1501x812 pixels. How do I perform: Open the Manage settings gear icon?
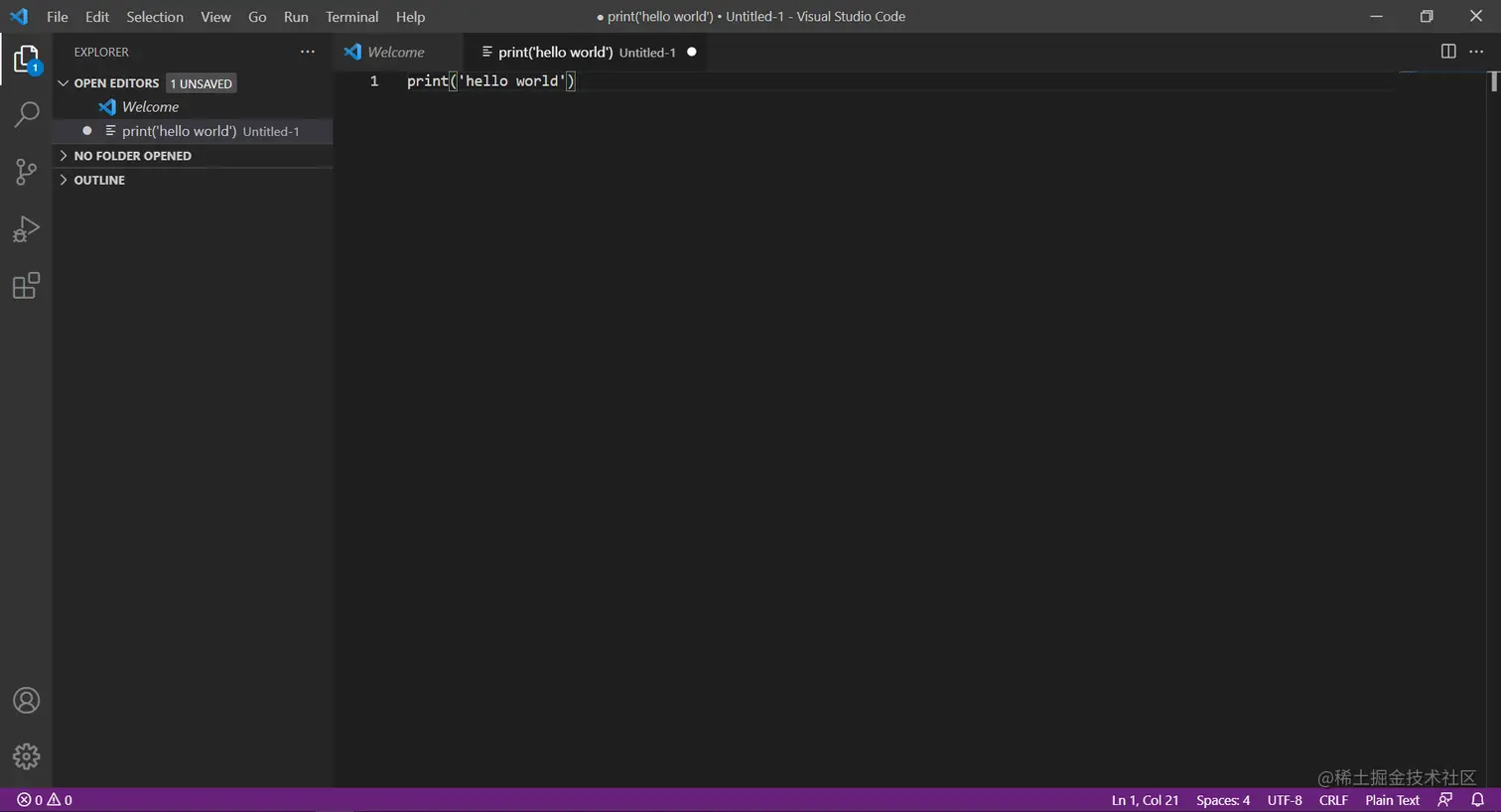click(26, 756)
